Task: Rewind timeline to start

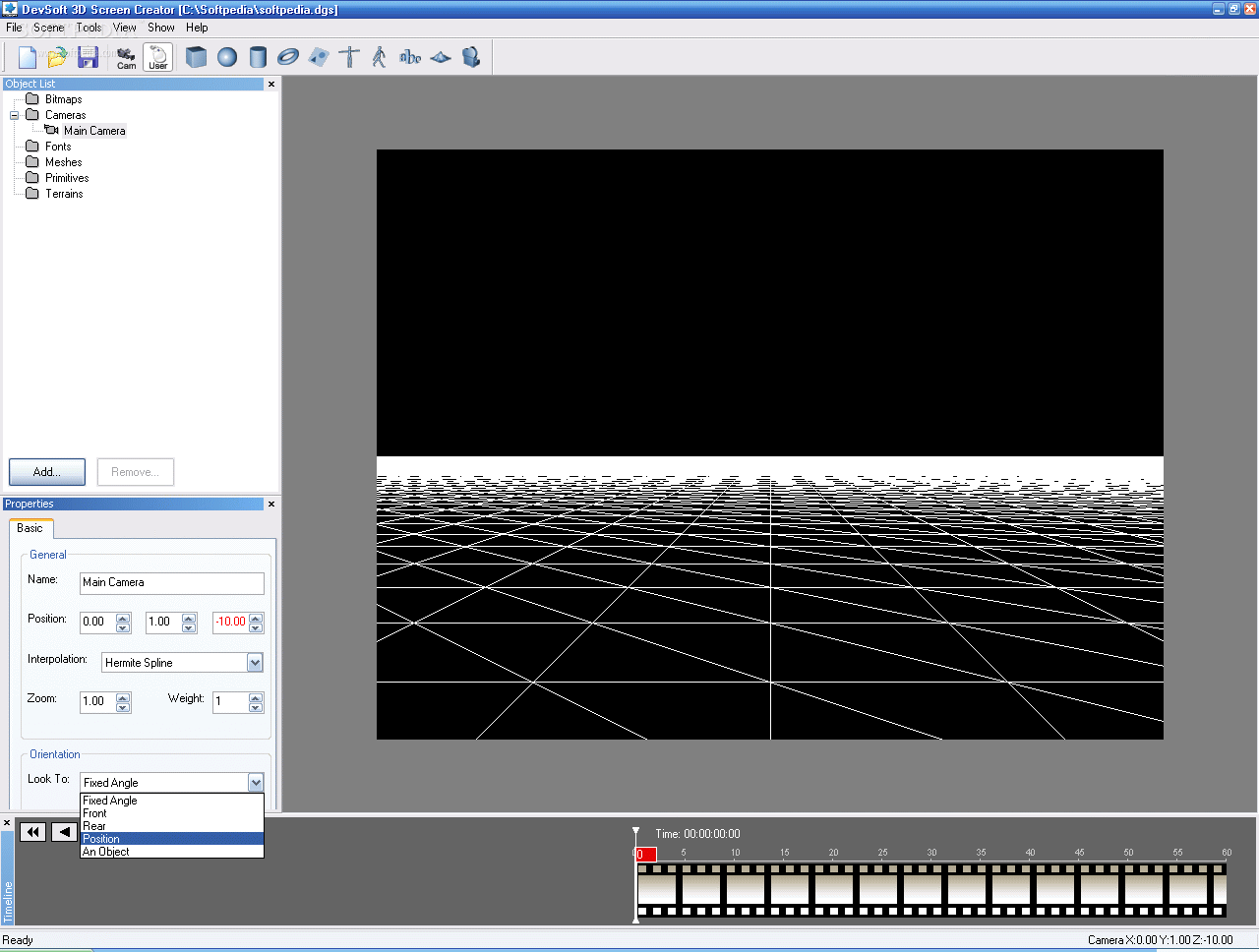Action: [x=32, y=832]
